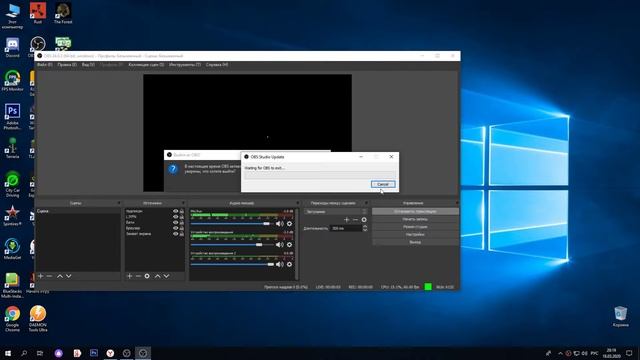Toggle lock for Браузер source

[x=182, y=228]
